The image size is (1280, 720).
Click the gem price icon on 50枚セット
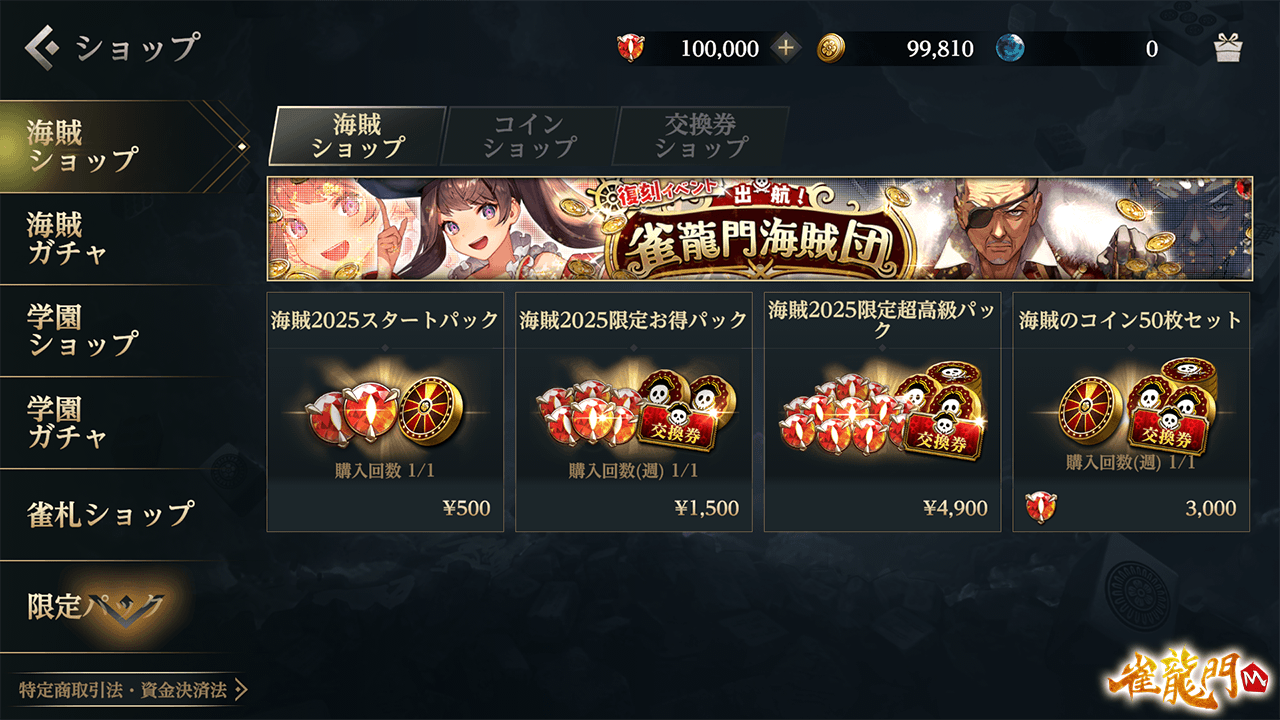tap(1041, 508)
